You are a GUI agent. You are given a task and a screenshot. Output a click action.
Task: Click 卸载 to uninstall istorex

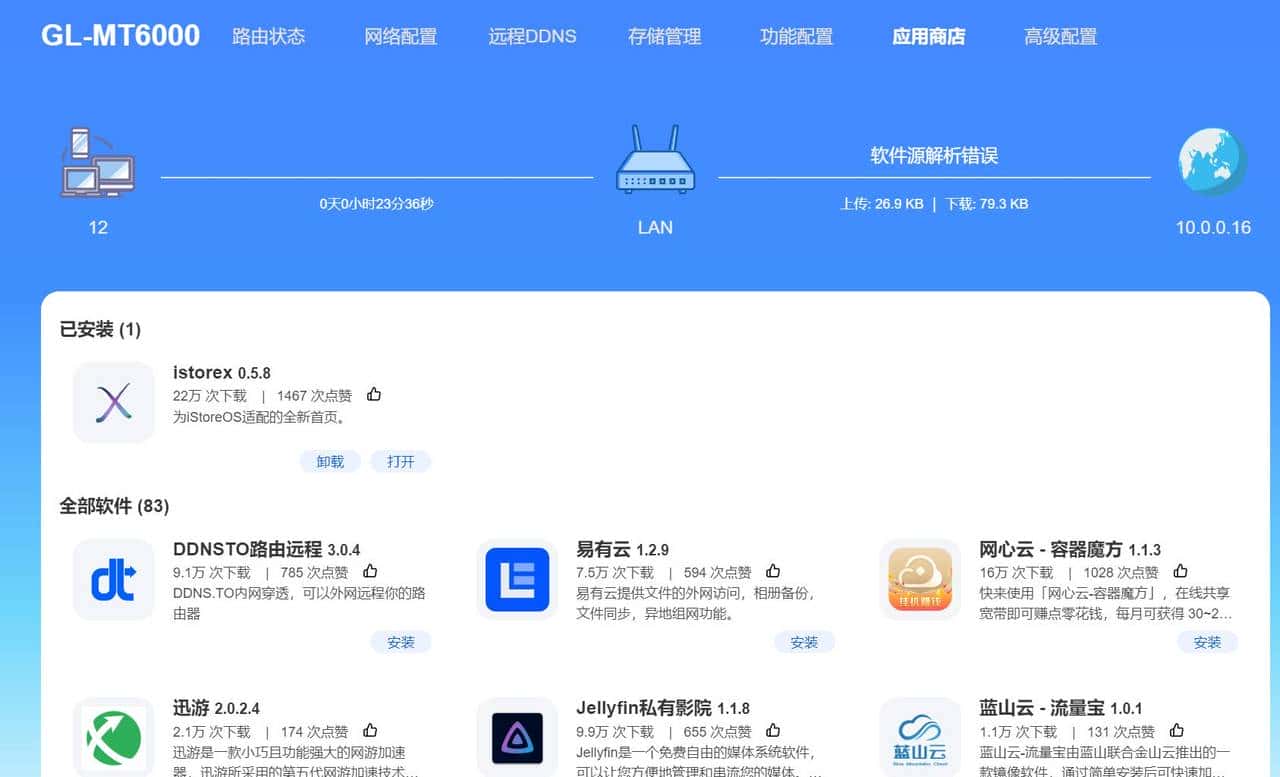tap(330, 461)
